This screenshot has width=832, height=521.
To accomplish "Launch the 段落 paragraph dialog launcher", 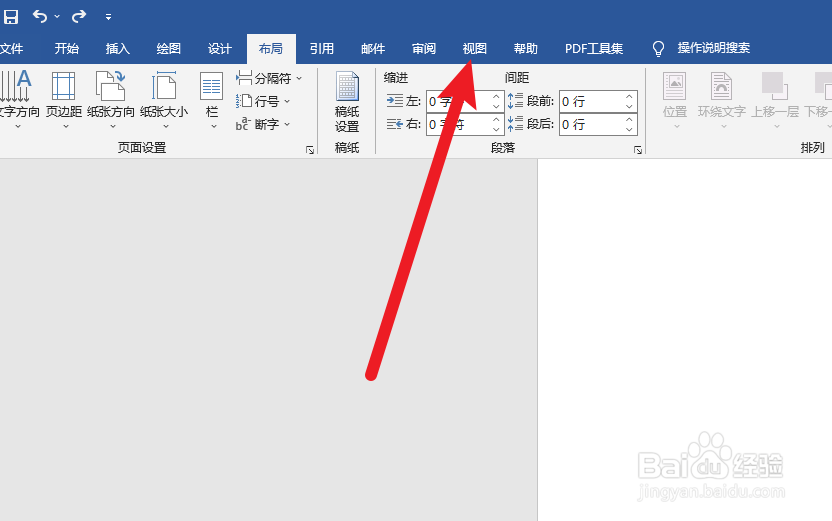I will tap(638, 150).
